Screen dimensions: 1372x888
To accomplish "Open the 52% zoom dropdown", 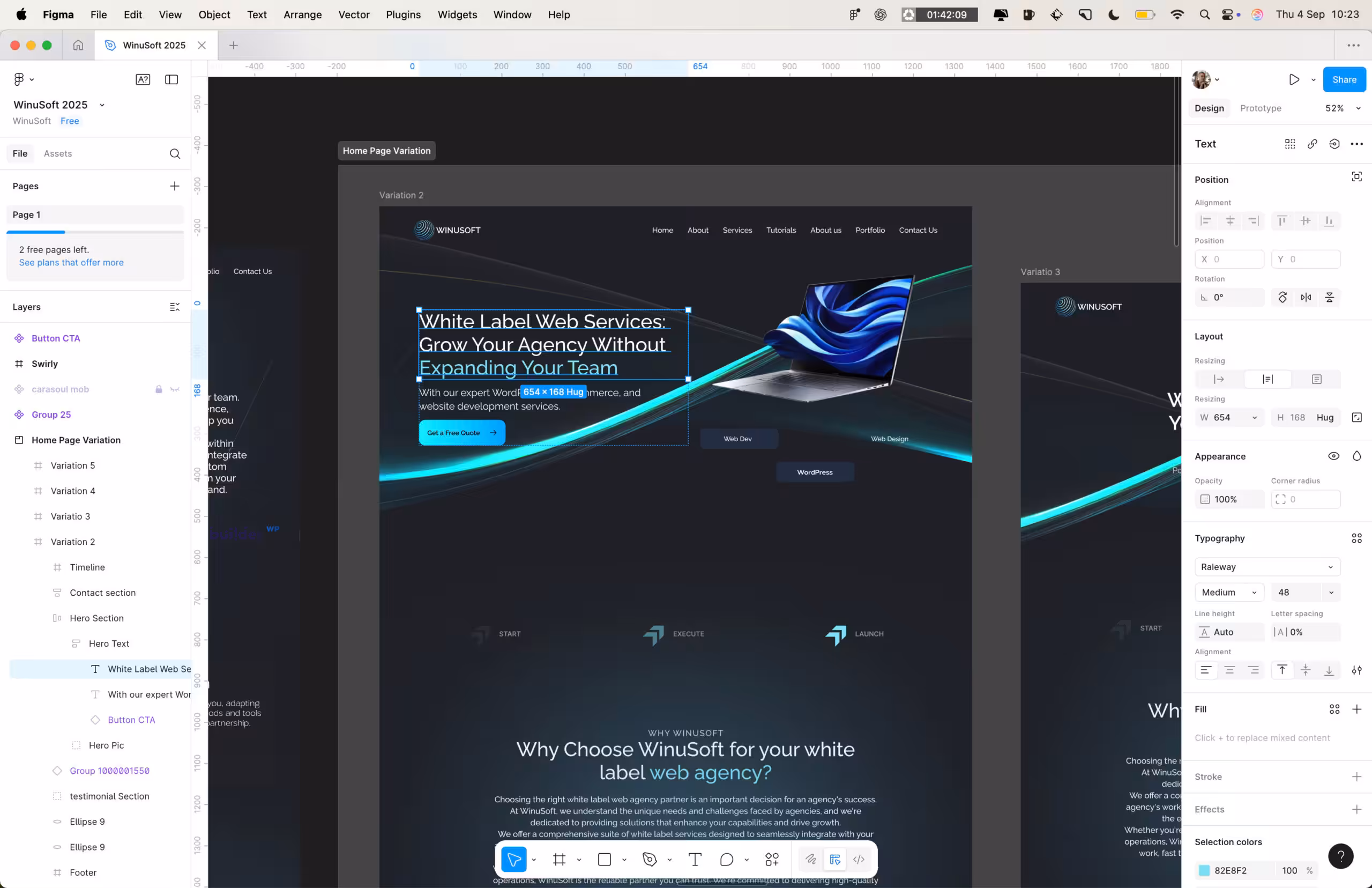I will tap(1358, 108).
